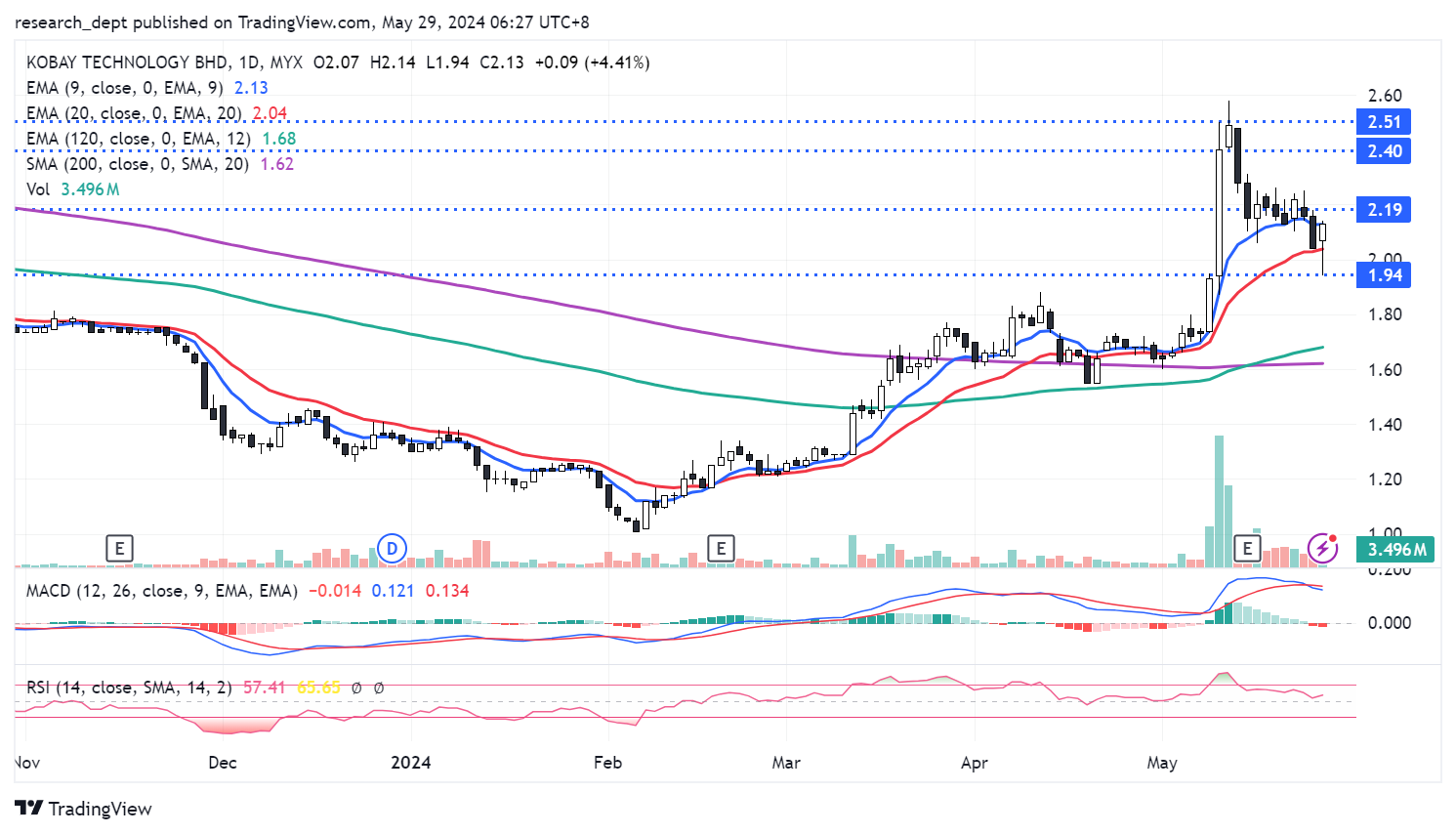Click the earnings marker nearest to November
This screenshot has height=834, width=1456.
[119, 549]
